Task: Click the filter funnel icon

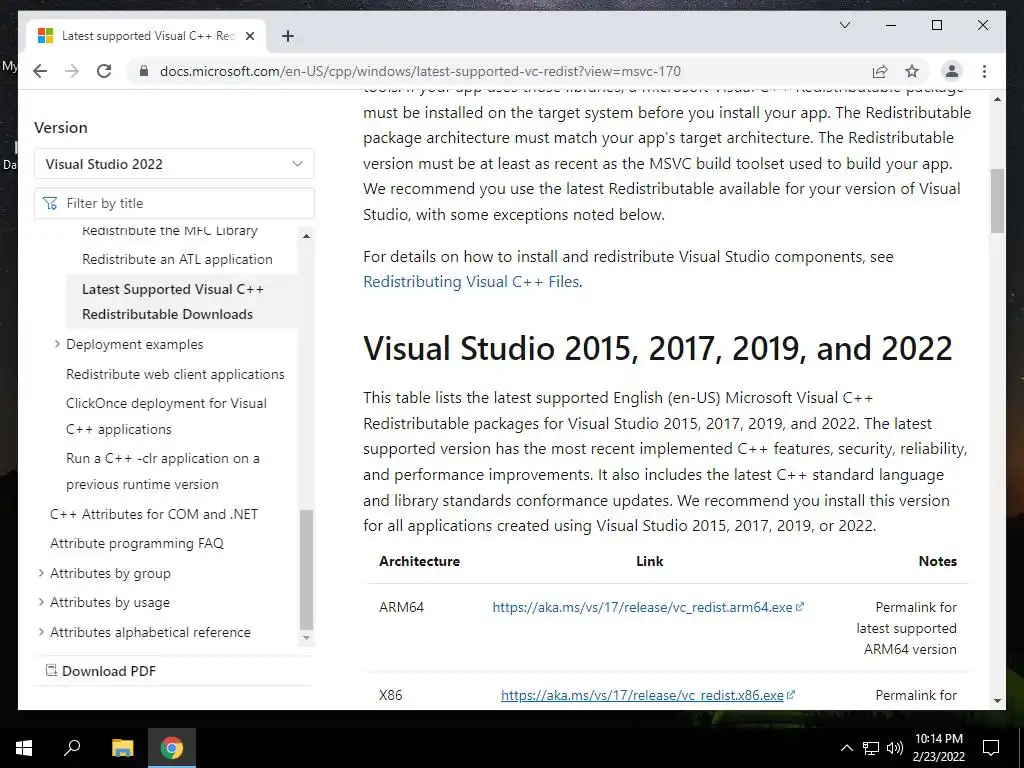Action: click(x=50, y=203)
